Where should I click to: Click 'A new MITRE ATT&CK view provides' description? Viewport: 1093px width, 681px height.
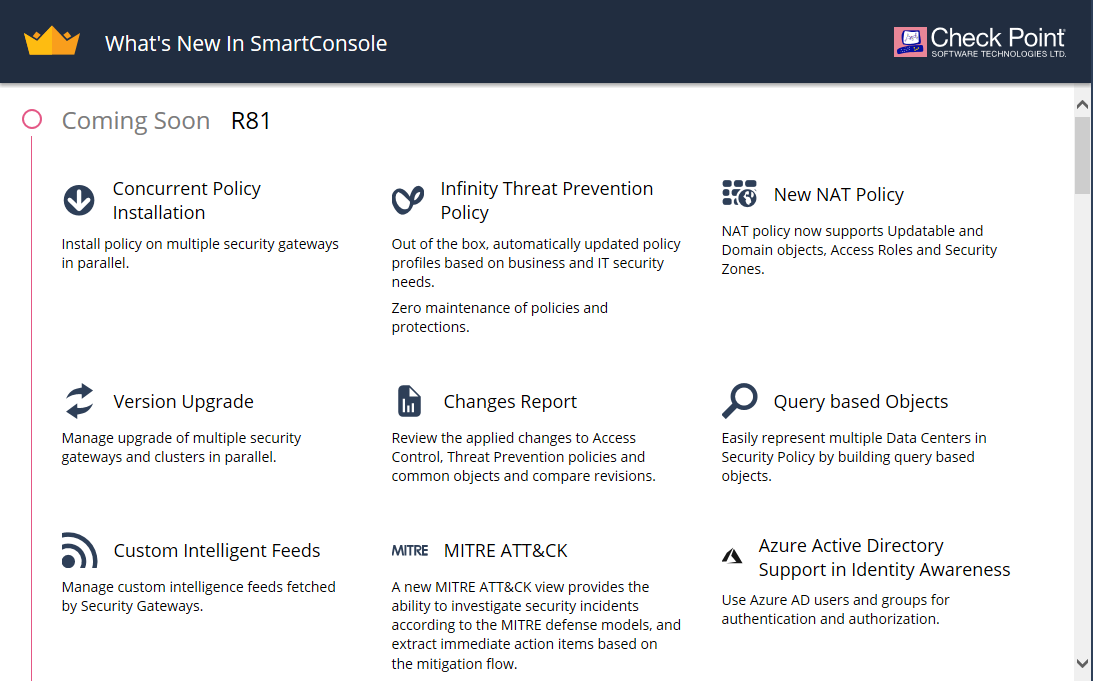coord(536,625)
